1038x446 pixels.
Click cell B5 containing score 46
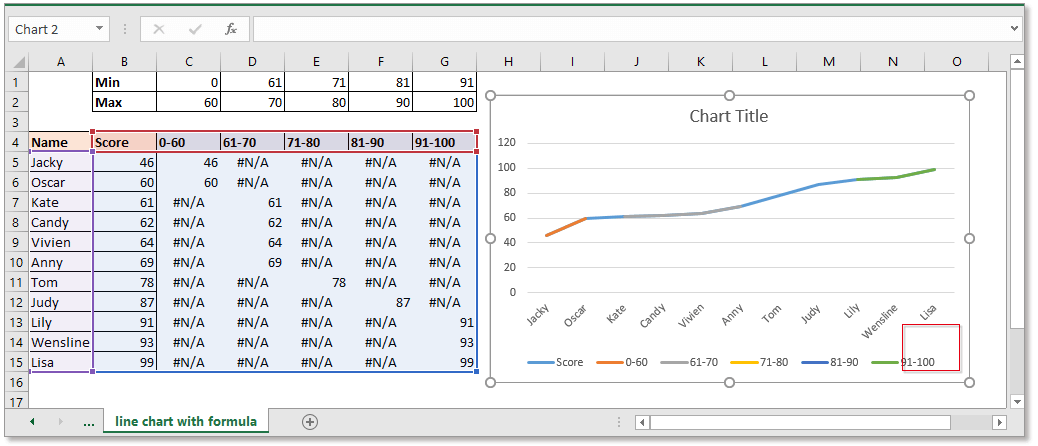coord(124,162)
